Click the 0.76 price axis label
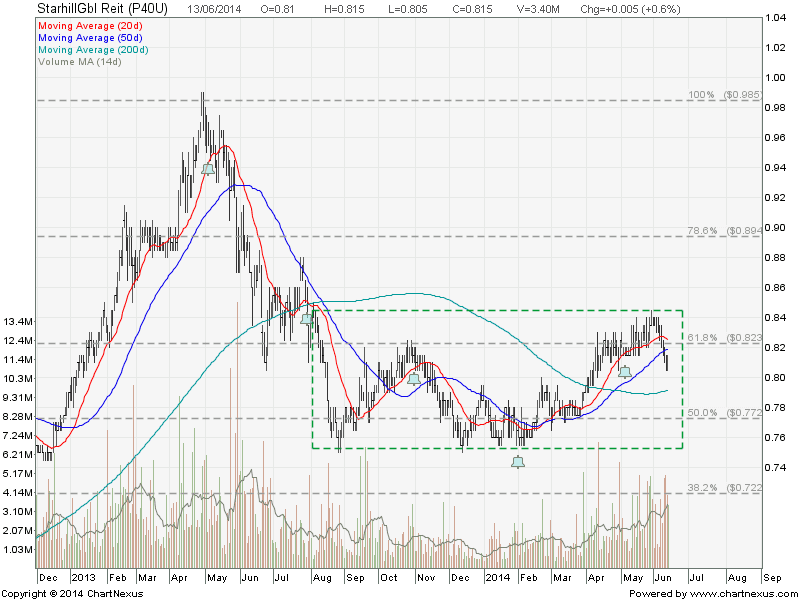This screenshot has height=600, width=800. [x=775, y=437]
